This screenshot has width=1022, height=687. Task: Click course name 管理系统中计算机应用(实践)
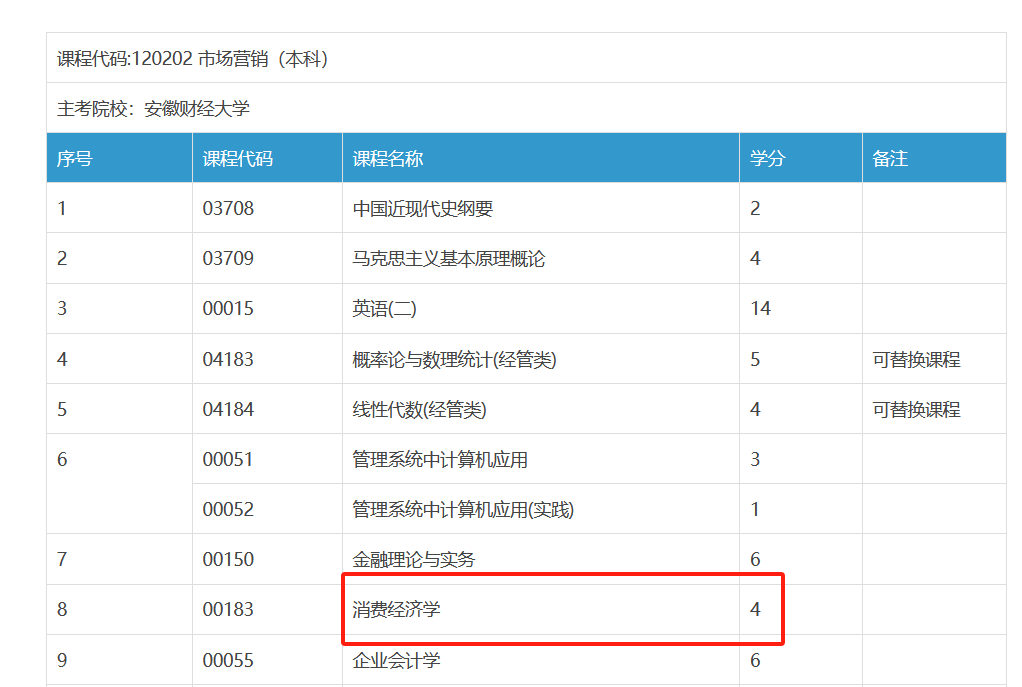point(463,509)
